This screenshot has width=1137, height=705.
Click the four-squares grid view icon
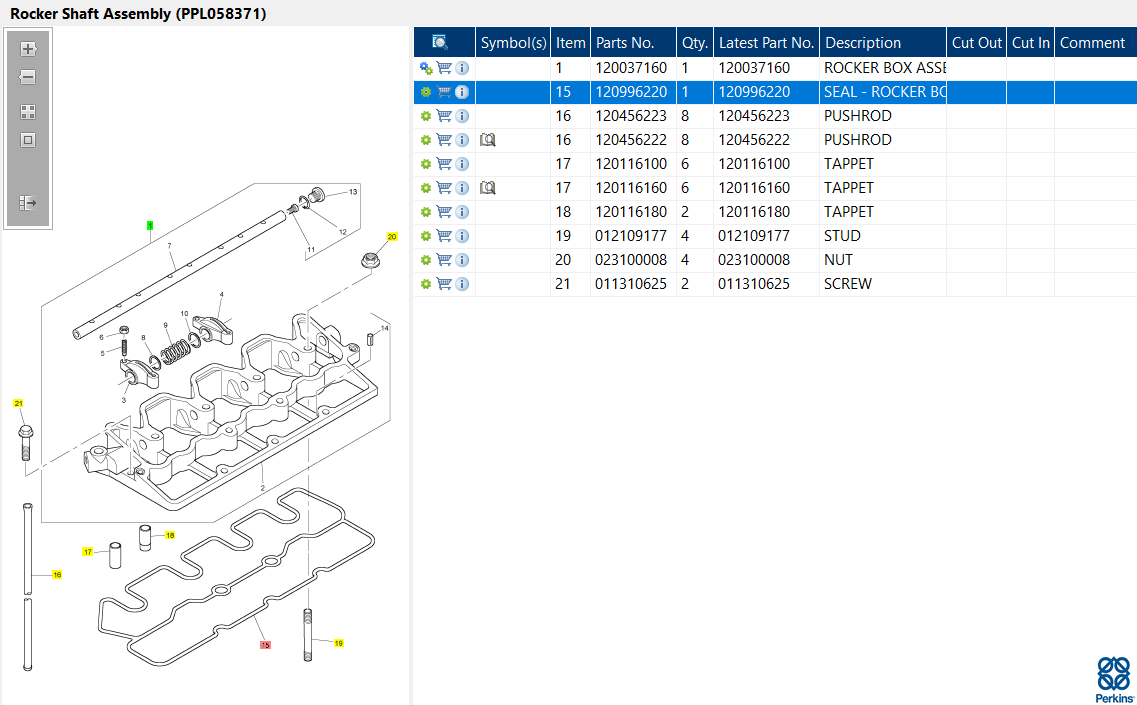28,112
